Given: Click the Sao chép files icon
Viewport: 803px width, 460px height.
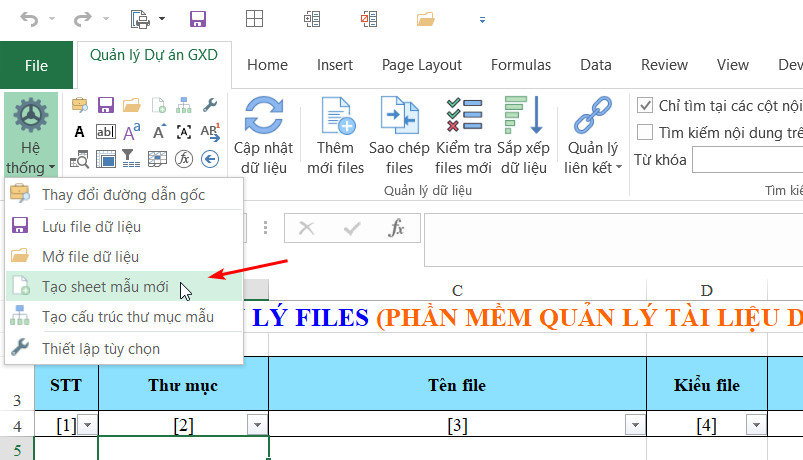Looking at the screenshot, I should point(399,116).
